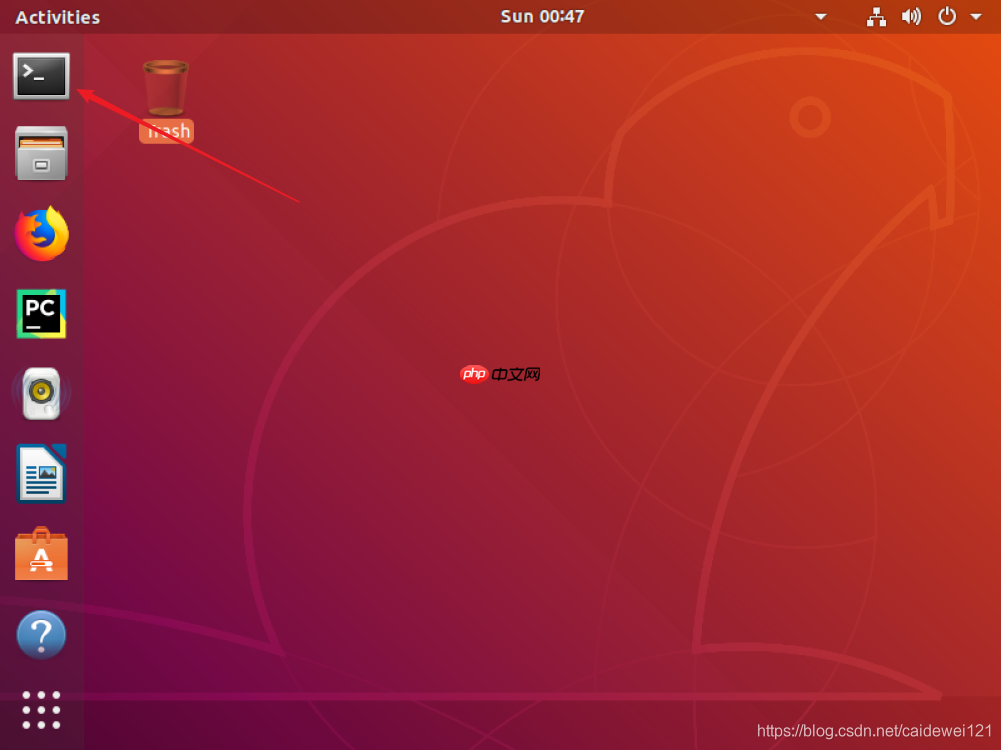Image resolution: width=1001 pixels, height=750 pixels.
Task: Open the input source dropdown arrow
Action: coord(821,17)
